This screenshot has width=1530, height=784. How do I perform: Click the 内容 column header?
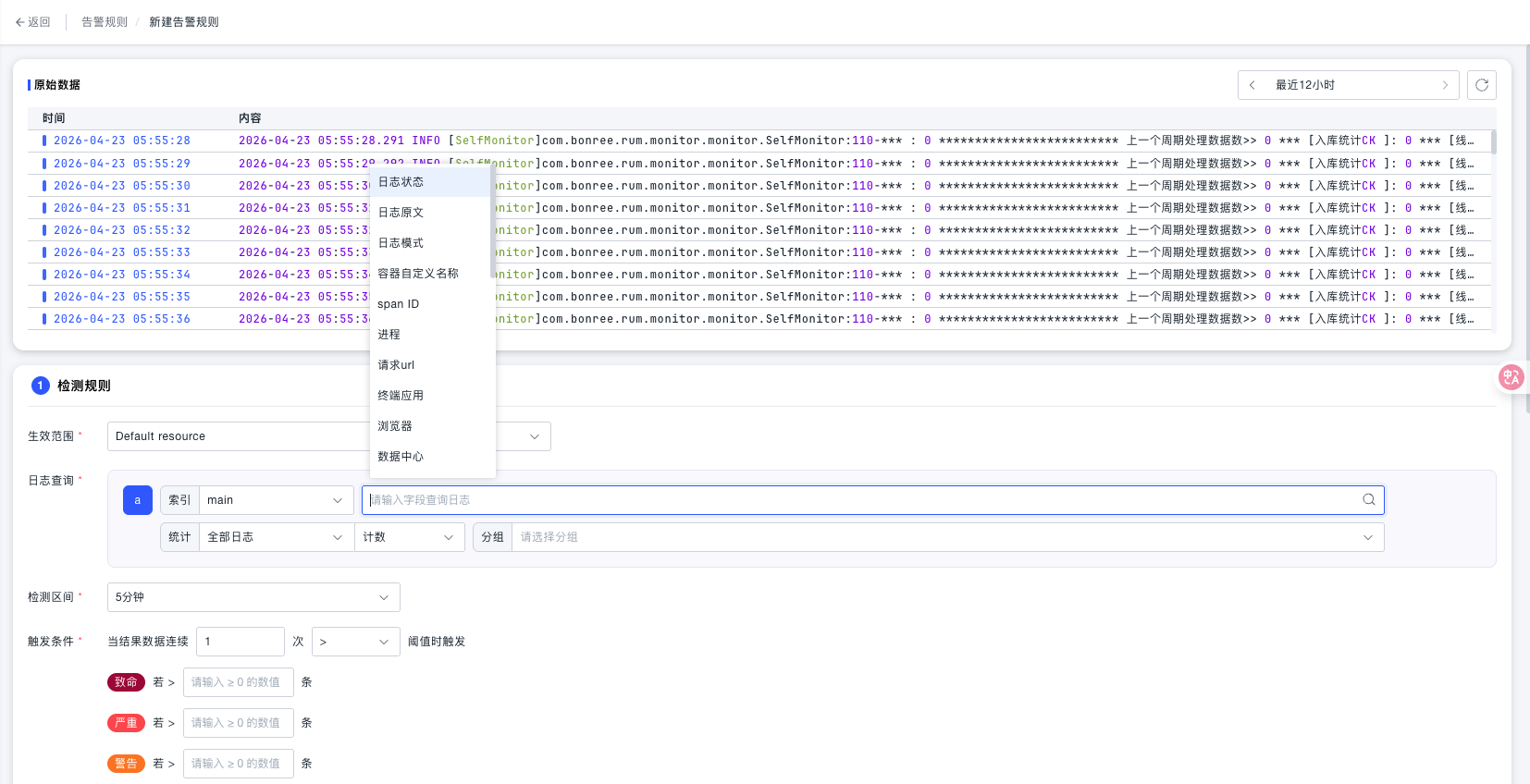pyautogui.click(x=250, y=118)
